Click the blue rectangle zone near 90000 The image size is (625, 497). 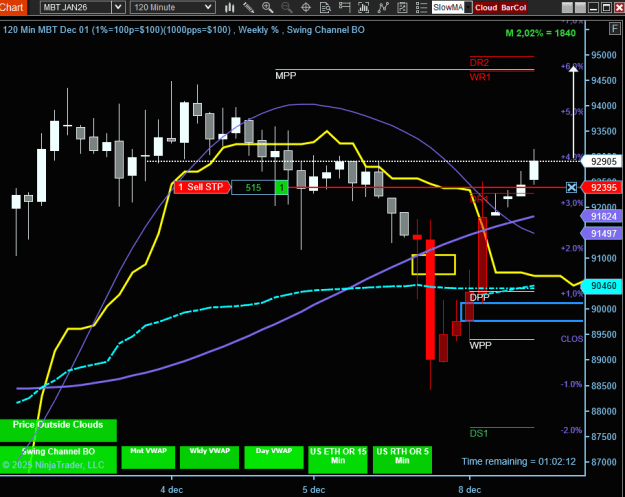tap(522, 312)
